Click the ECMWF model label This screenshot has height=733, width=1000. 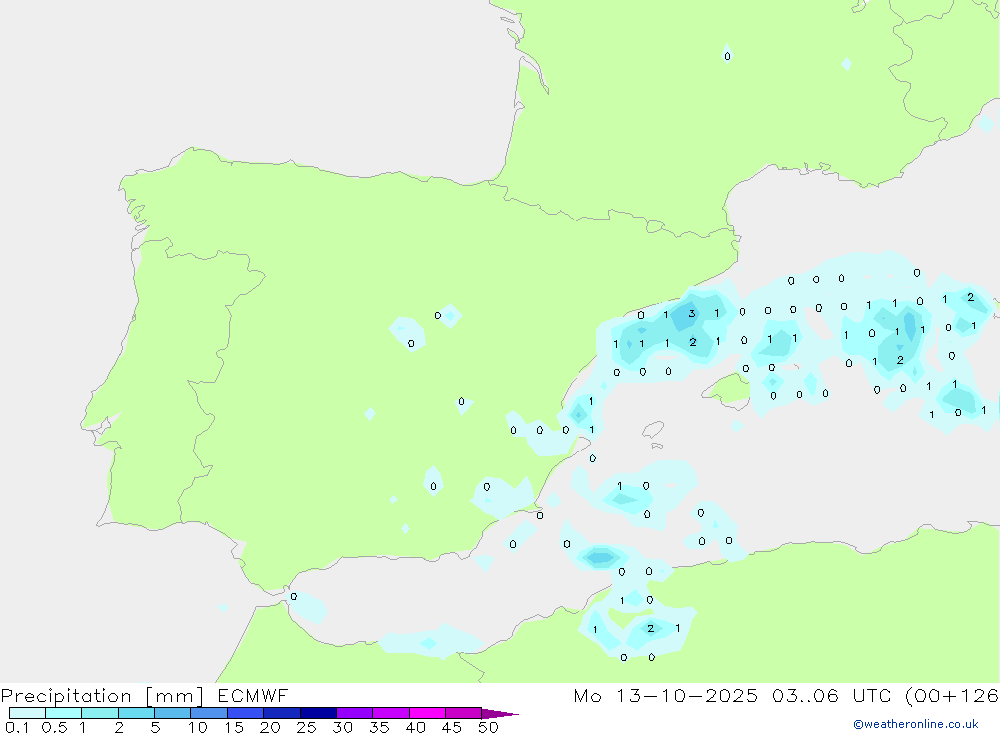(253, 695)
